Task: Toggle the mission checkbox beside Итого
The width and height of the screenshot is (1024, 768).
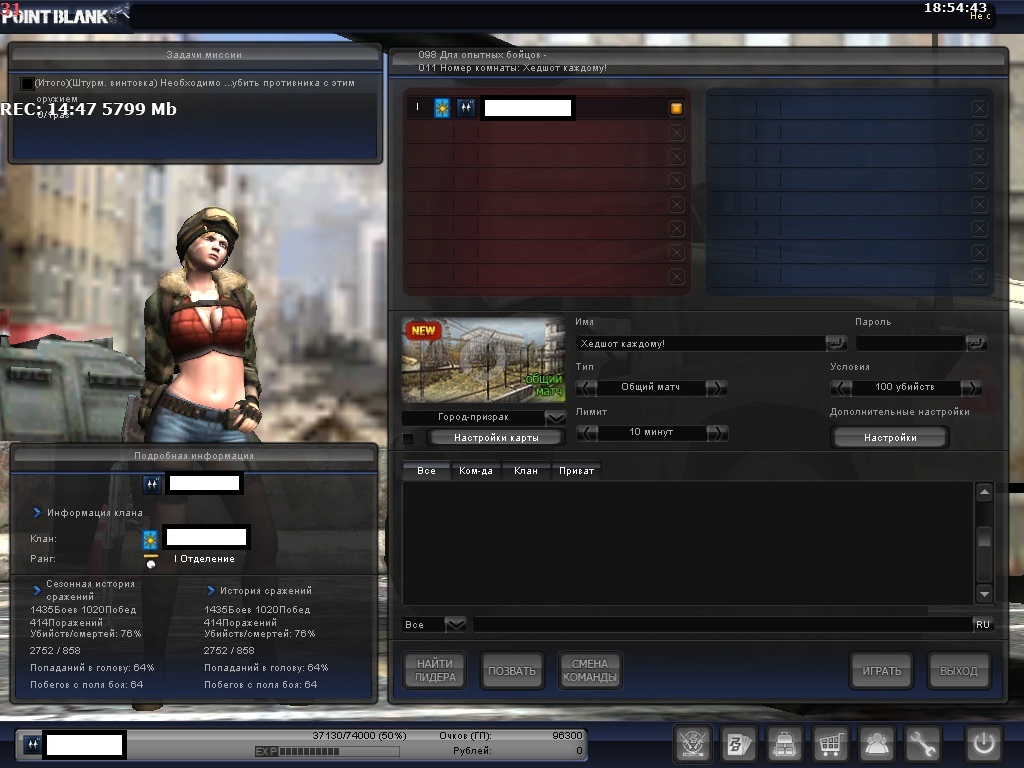Action: click(27, 84)
